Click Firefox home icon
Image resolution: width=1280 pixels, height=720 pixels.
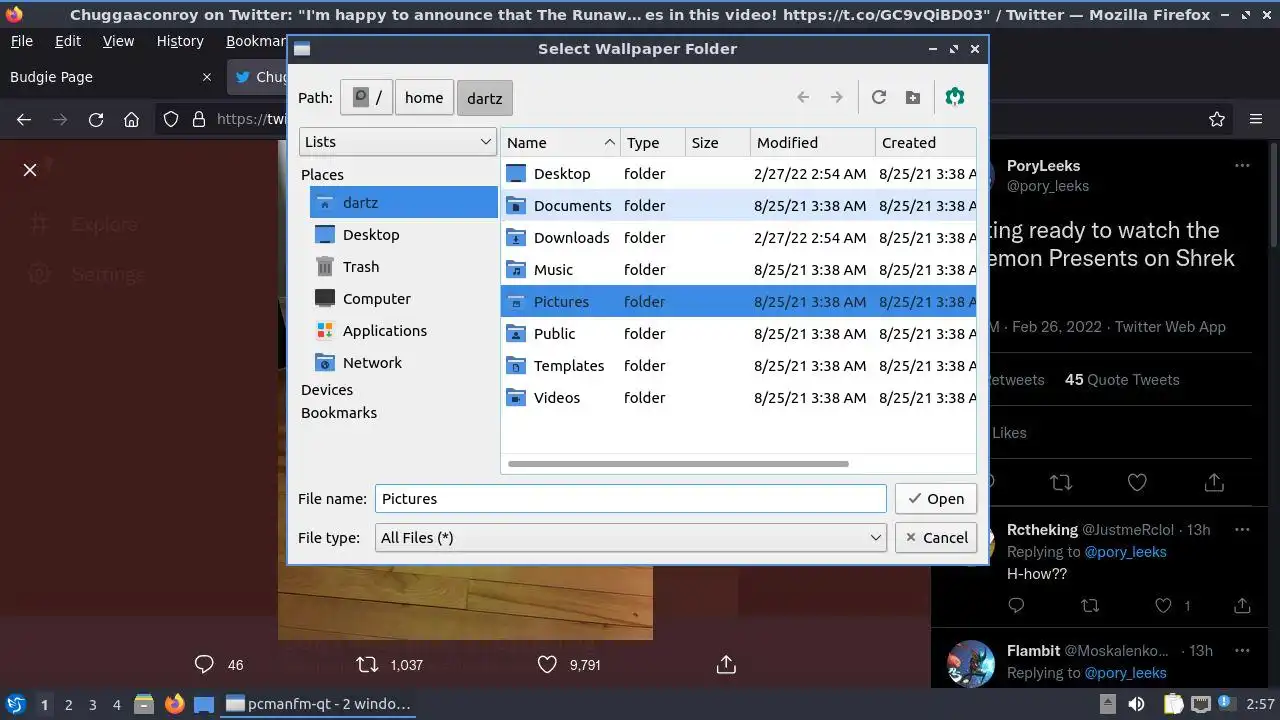point(131,119)
